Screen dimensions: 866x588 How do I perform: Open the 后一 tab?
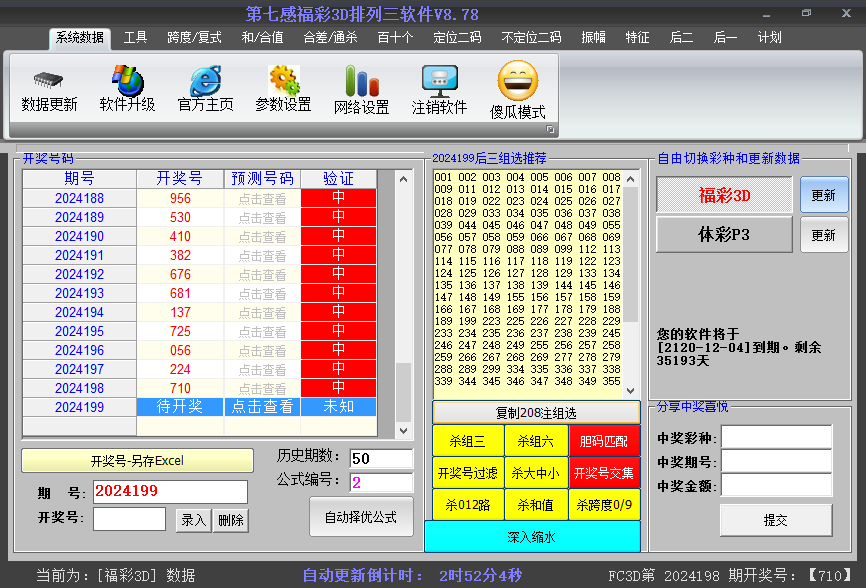(725, 38)
